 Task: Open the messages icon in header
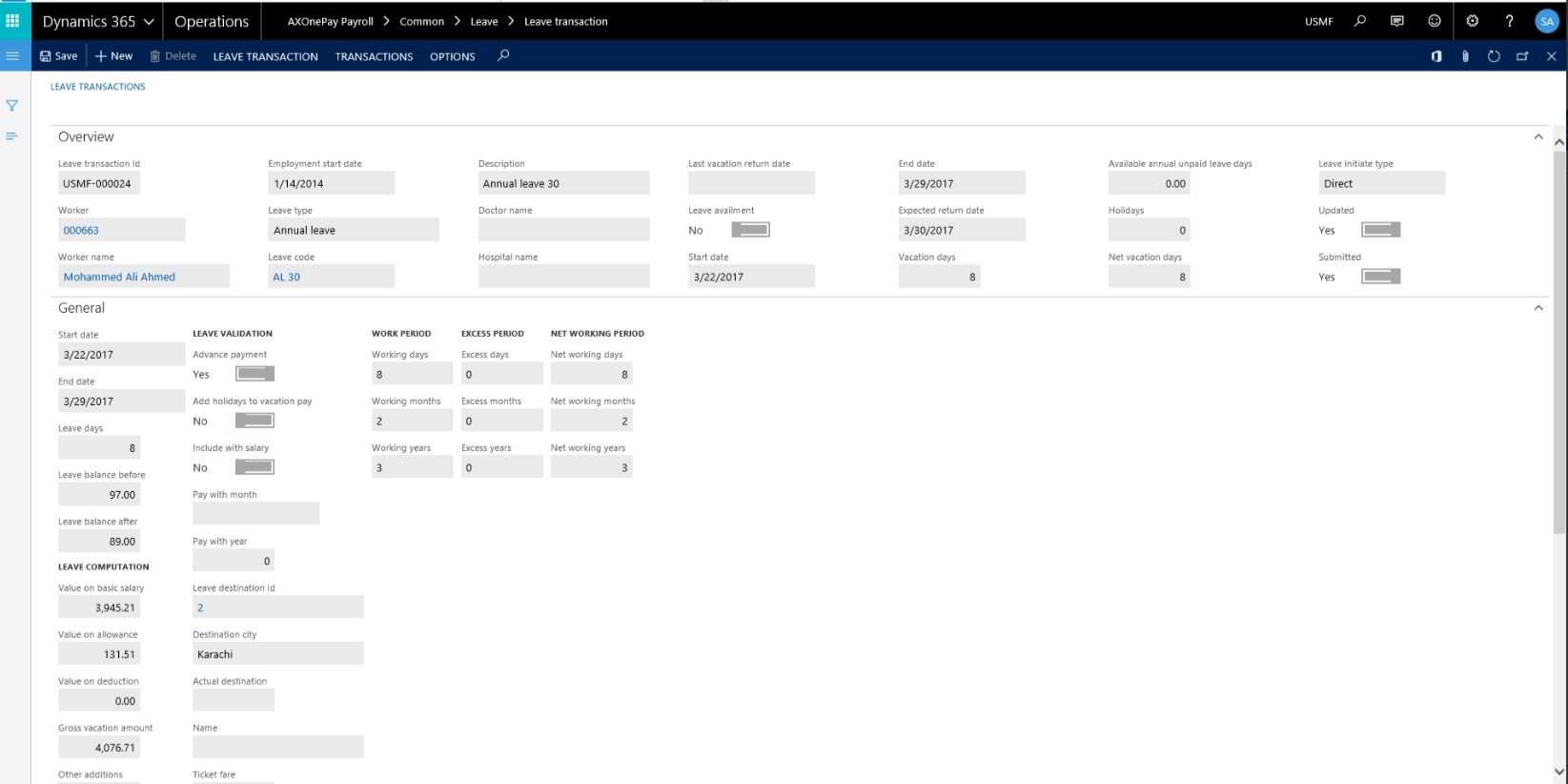(1396, 21)
